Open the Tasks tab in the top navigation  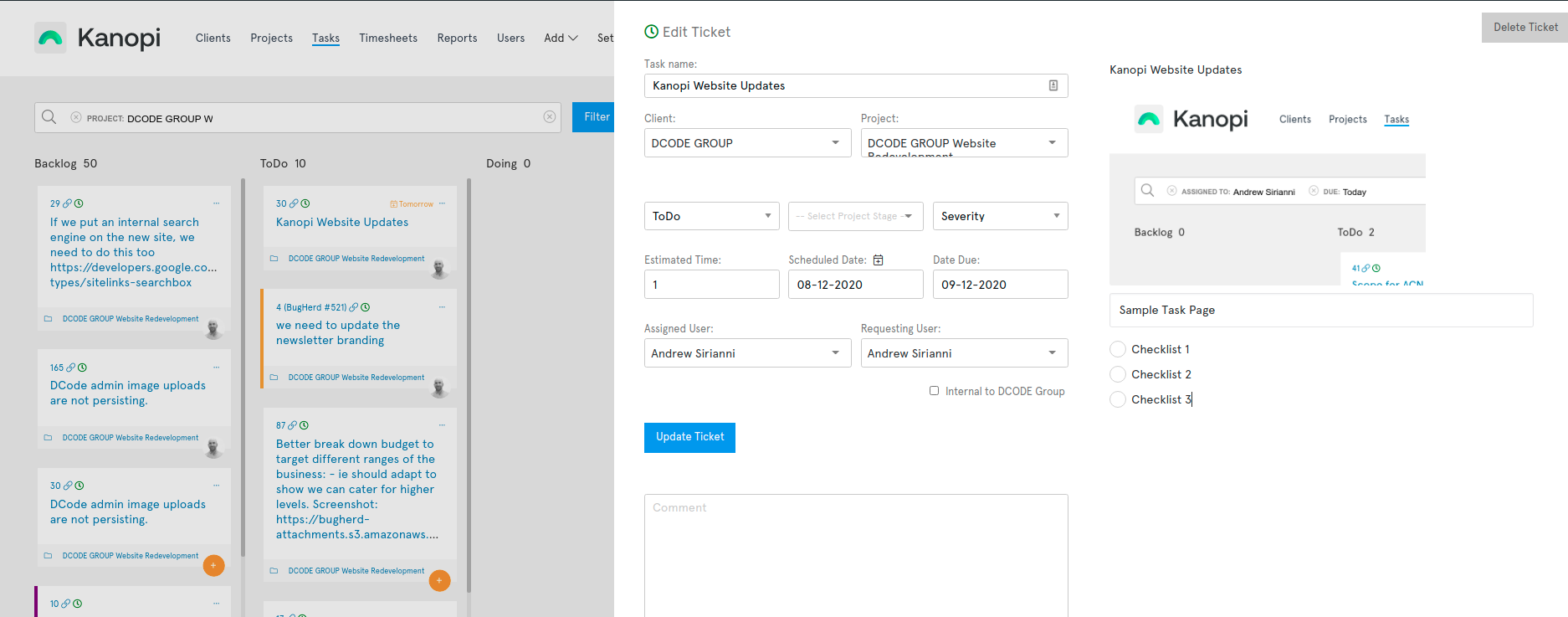pyautogui.click(x=325, y=38)
